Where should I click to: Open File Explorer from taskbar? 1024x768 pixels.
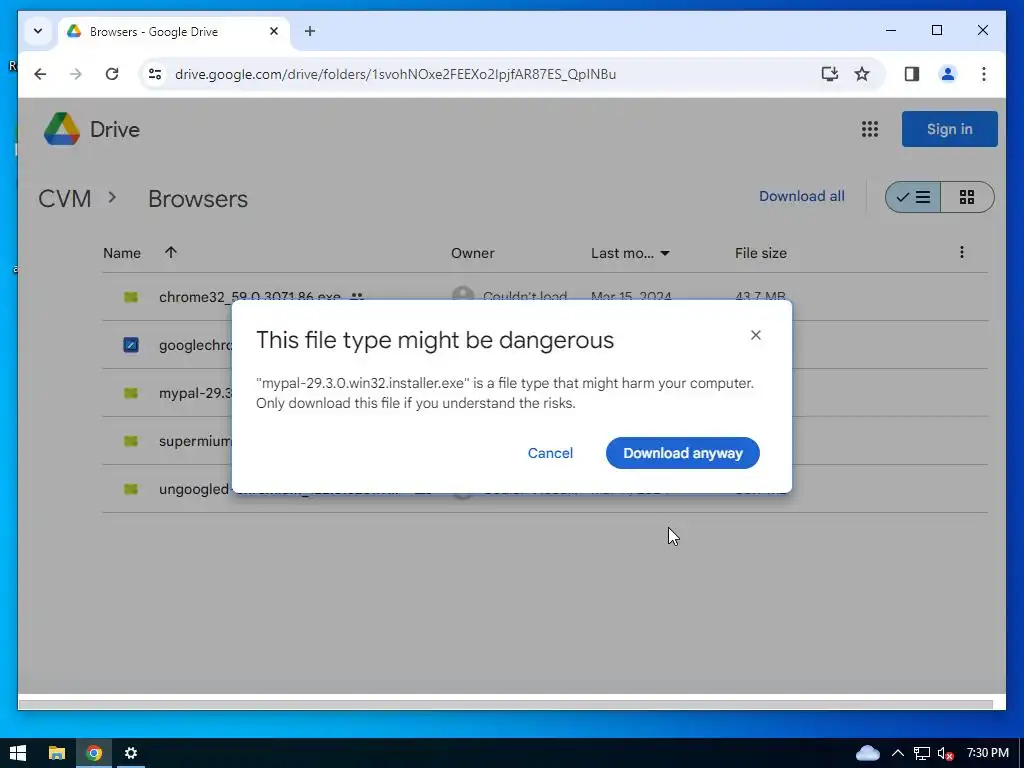coord(57,753)
